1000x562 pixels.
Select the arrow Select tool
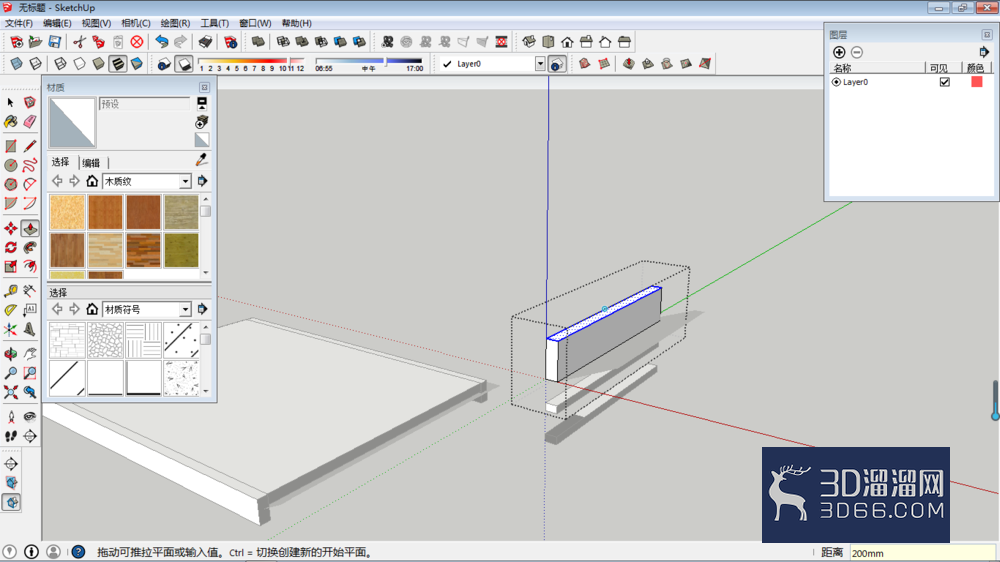pos(10,102)
